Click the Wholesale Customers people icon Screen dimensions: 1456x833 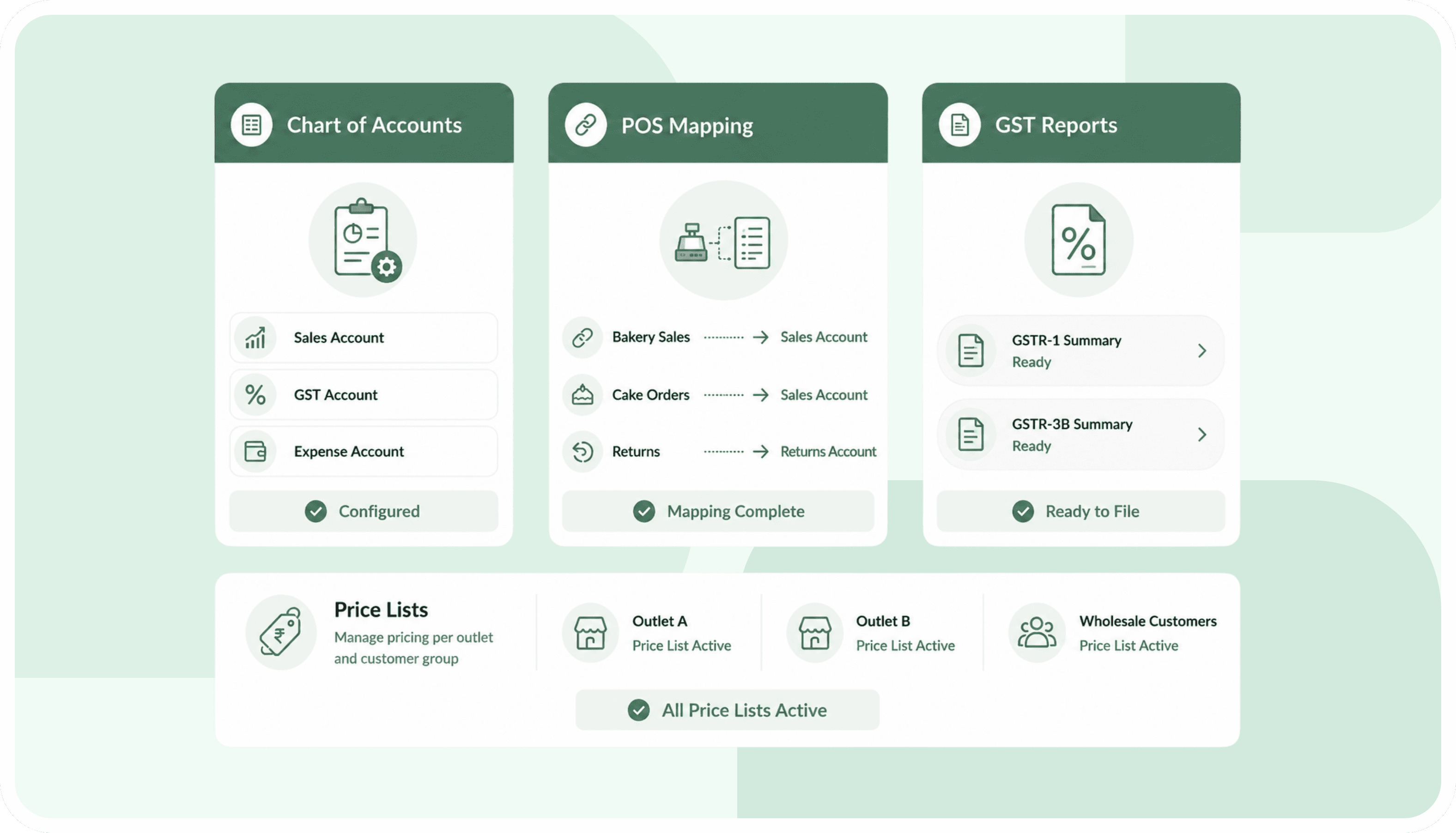1037,632
